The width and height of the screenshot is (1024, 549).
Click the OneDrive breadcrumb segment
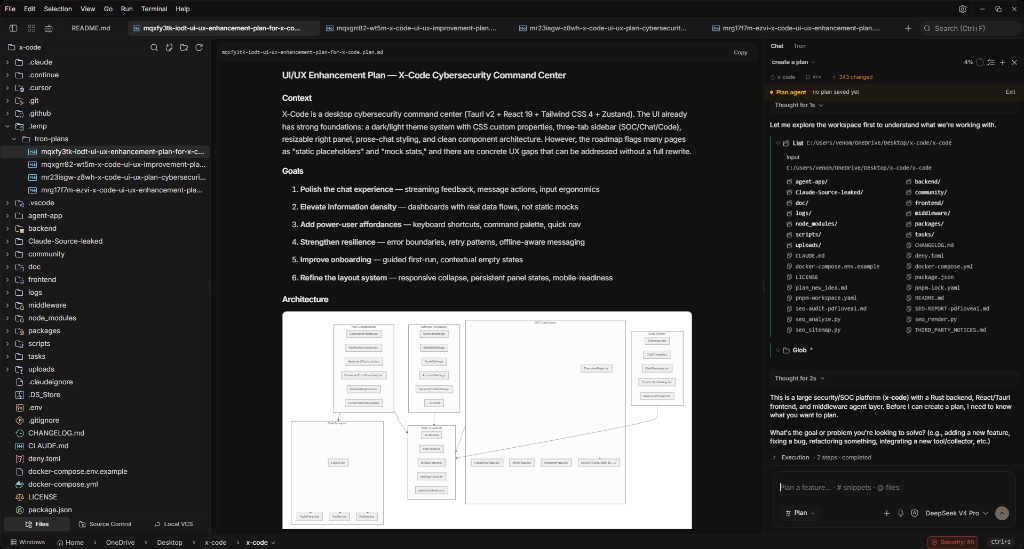coord(120,542)
